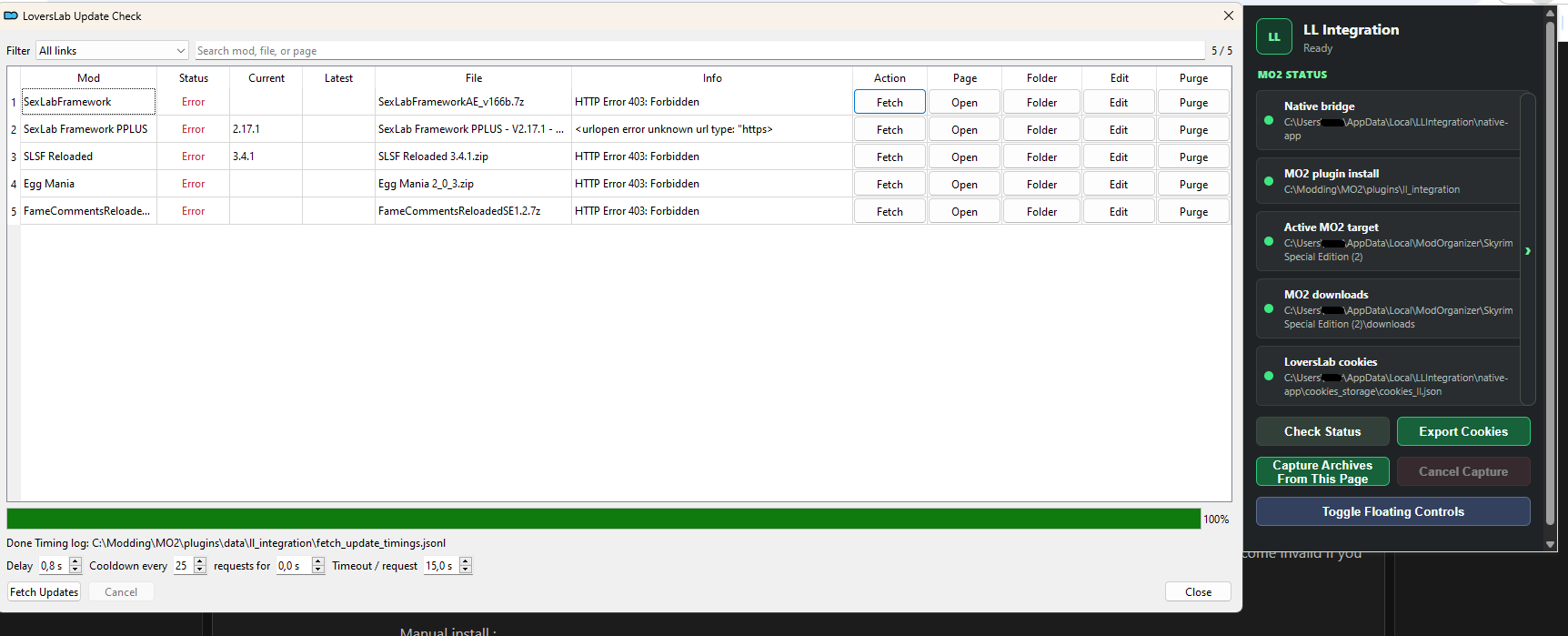The image size is (1568, 636).
Task: Purge the SLSF Reloaded entry
Action: pos(1193,156)
